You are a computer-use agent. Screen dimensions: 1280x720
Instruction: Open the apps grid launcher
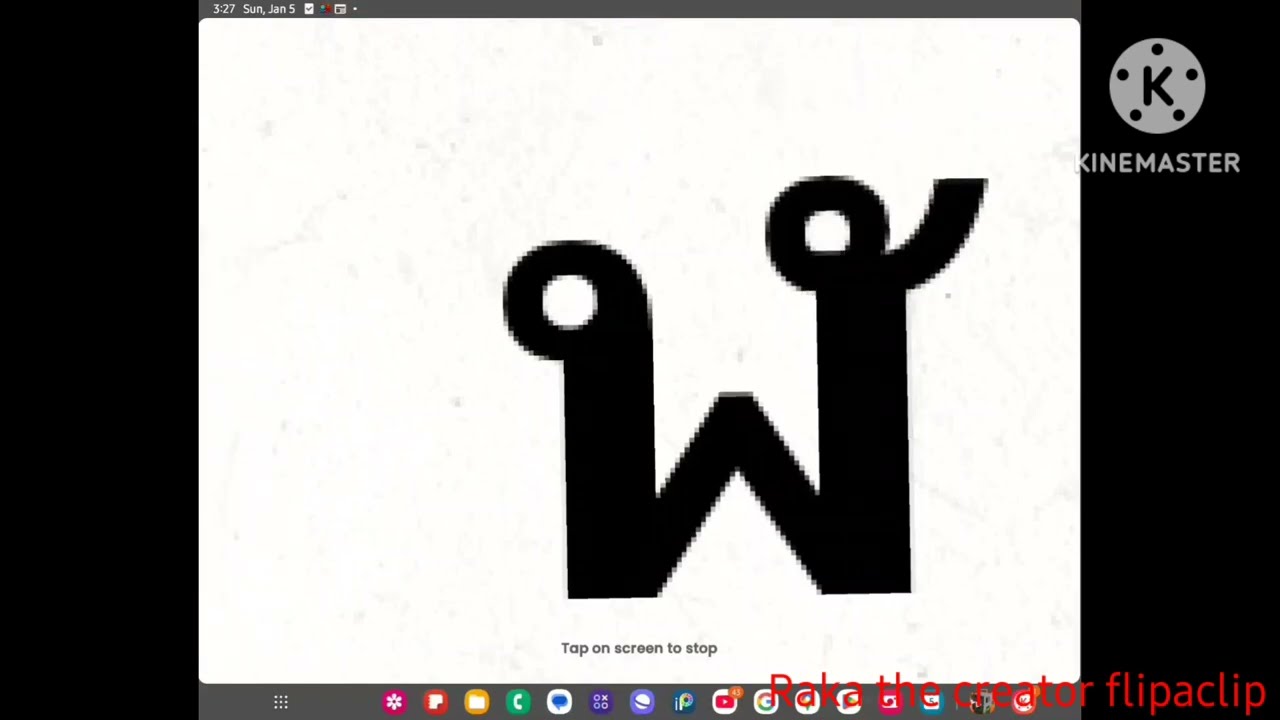281,702
